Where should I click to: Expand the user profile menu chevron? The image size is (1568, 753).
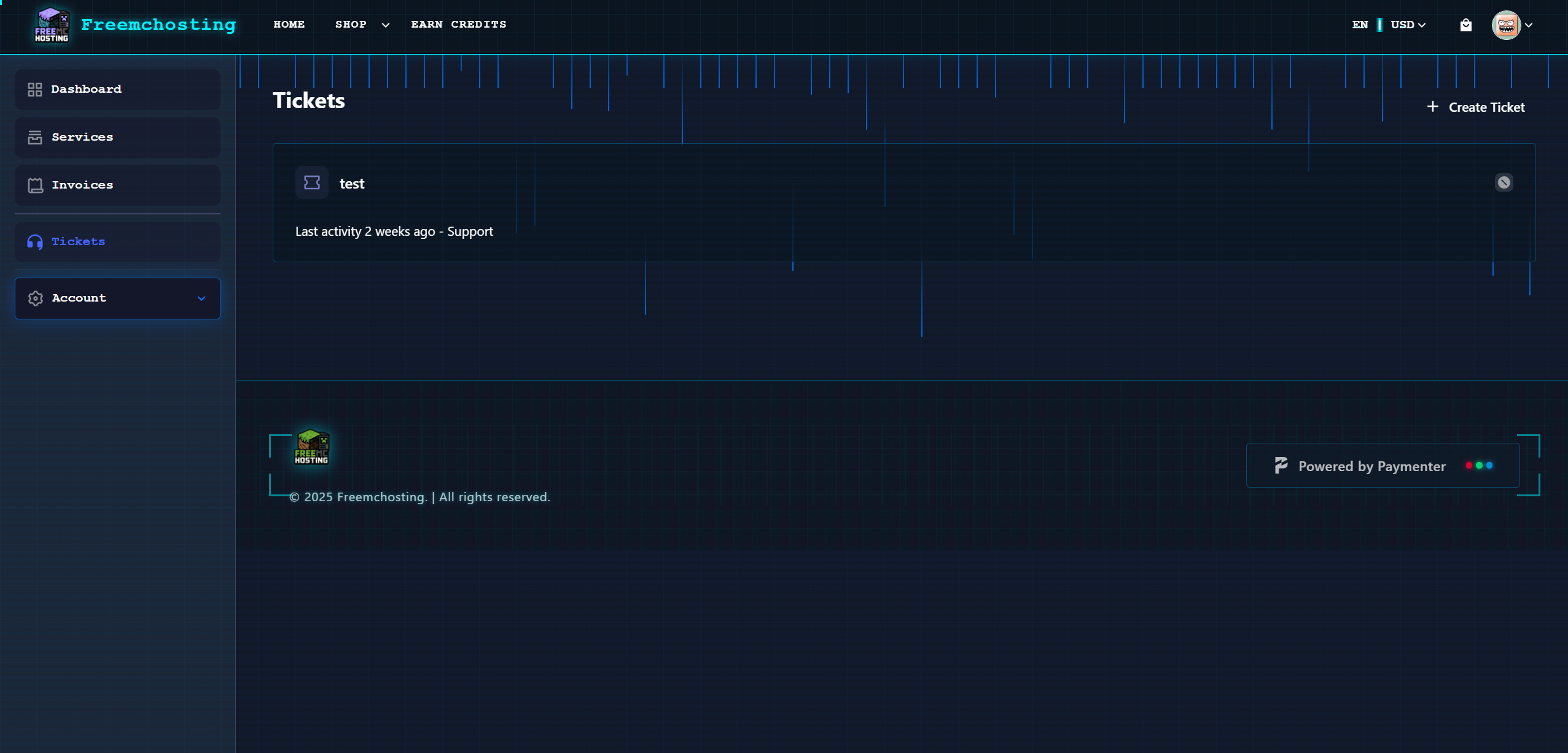pyautogui.click(x=1529, y=26)
